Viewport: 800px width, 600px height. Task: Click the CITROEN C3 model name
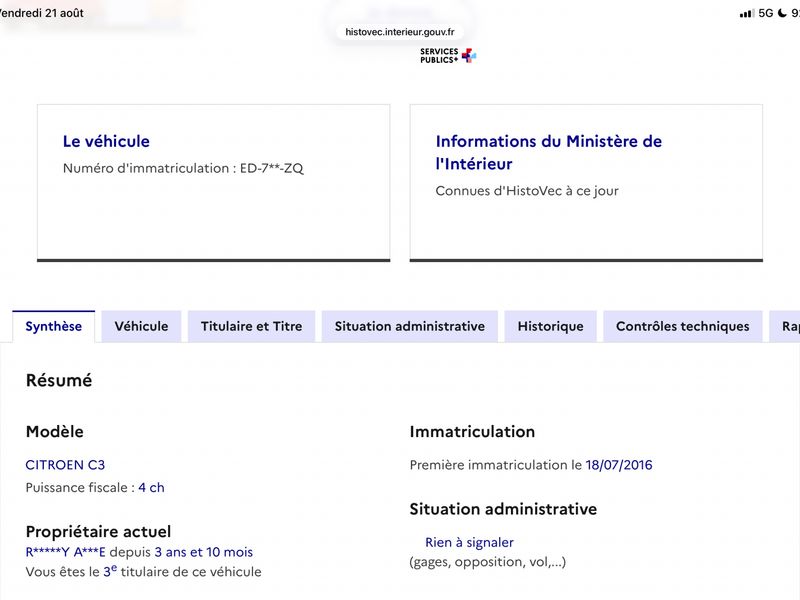coord(65,465)
